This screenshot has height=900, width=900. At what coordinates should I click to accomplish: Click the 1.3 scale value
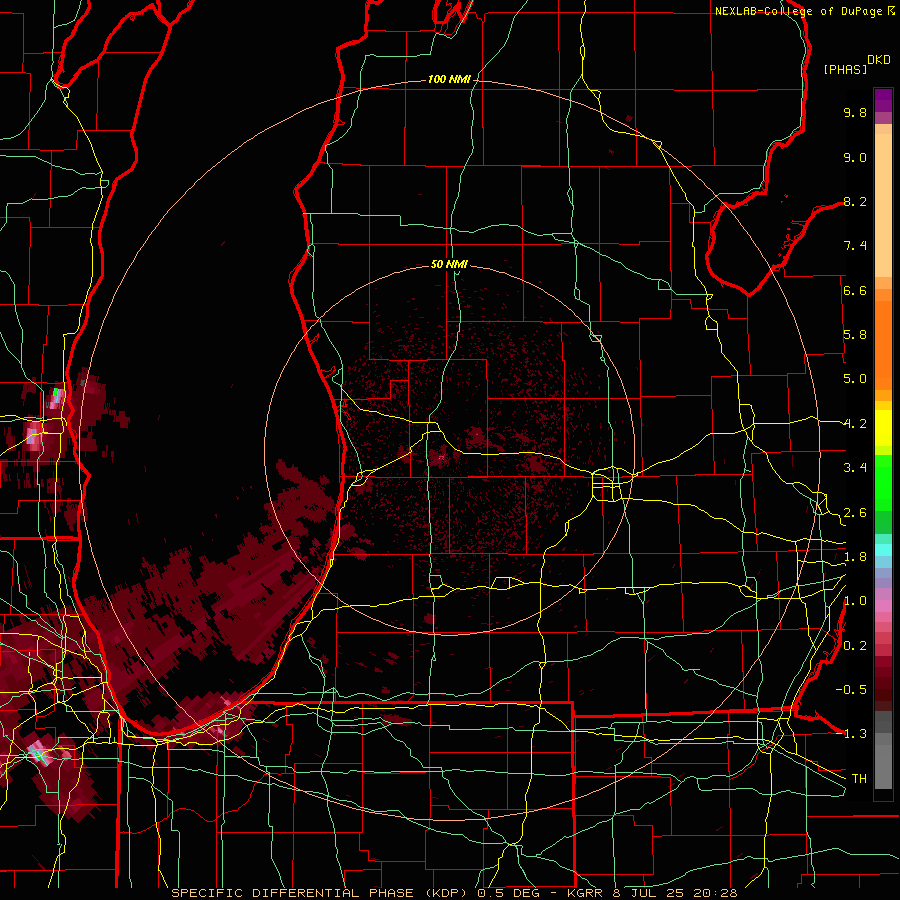click(855, 734)
